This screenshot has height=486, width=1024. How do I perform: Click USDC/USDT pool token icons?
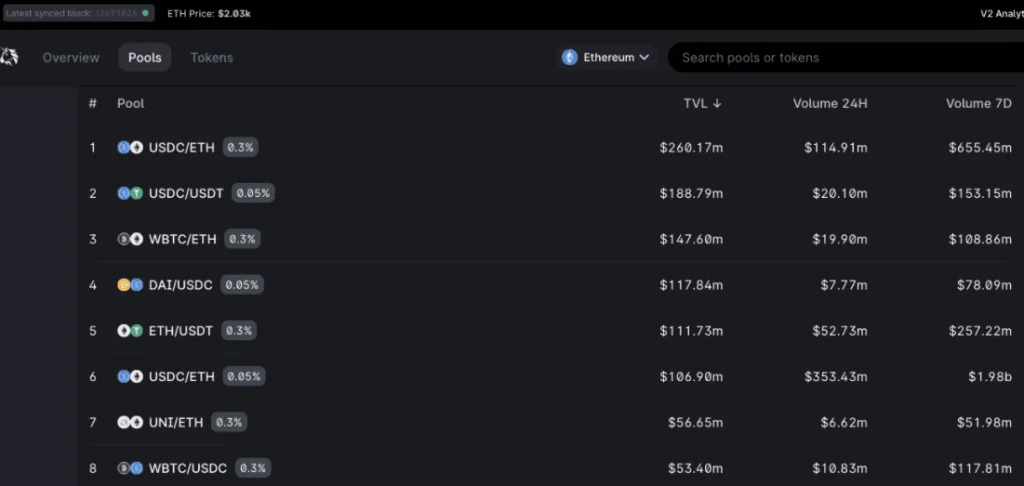(x=130, y=193)
